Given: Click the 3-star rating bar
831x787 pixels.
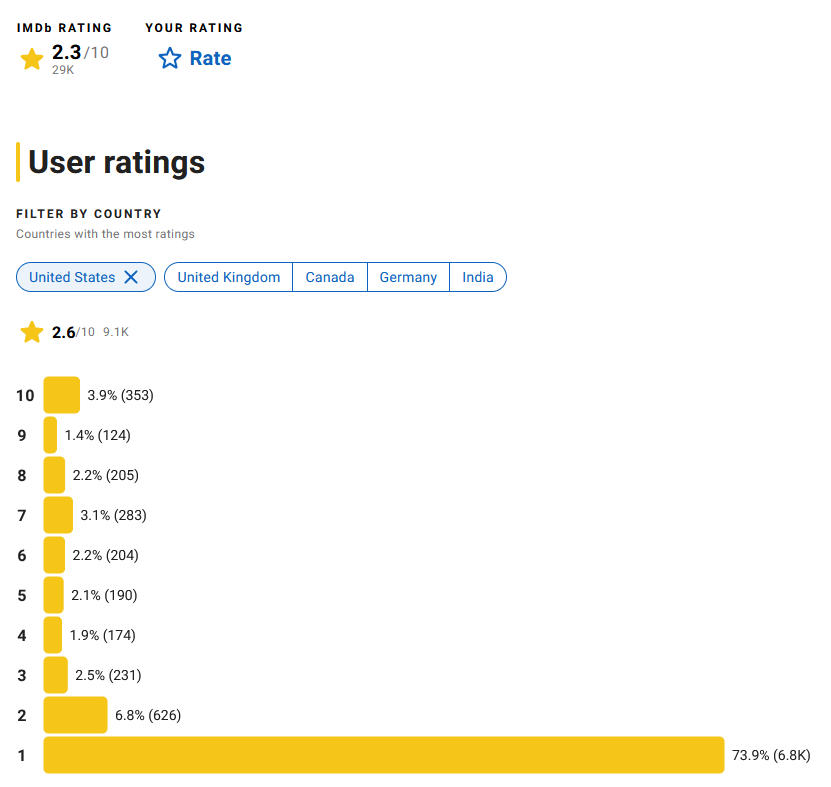Looking at the screenshot, I should coord(56,675).
